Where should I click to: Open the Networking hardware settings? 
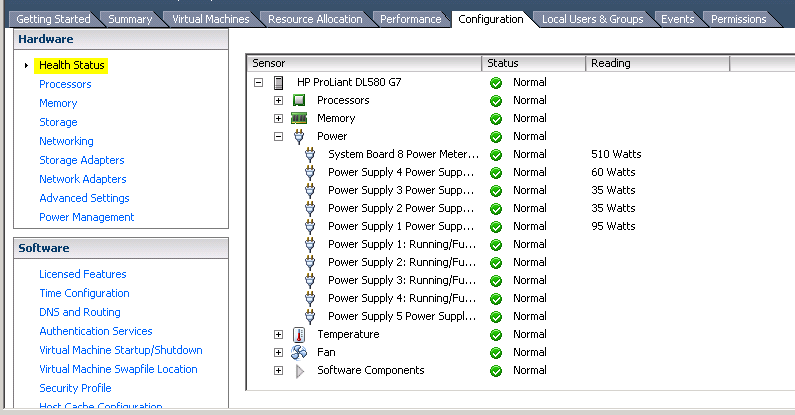(66, 141)
